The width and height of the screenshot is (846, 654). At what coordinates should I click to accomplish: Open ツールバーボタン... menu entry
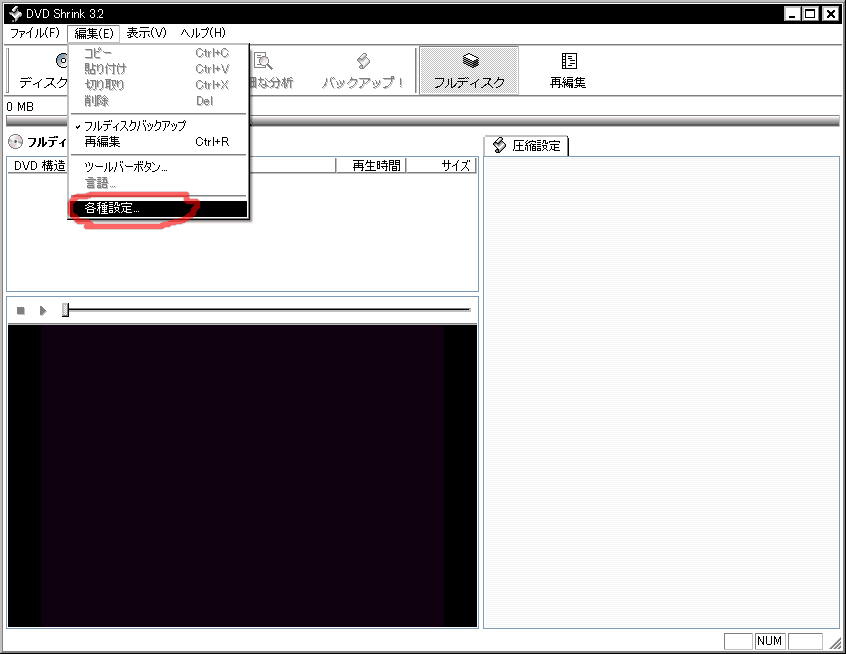tap(159, 167)
